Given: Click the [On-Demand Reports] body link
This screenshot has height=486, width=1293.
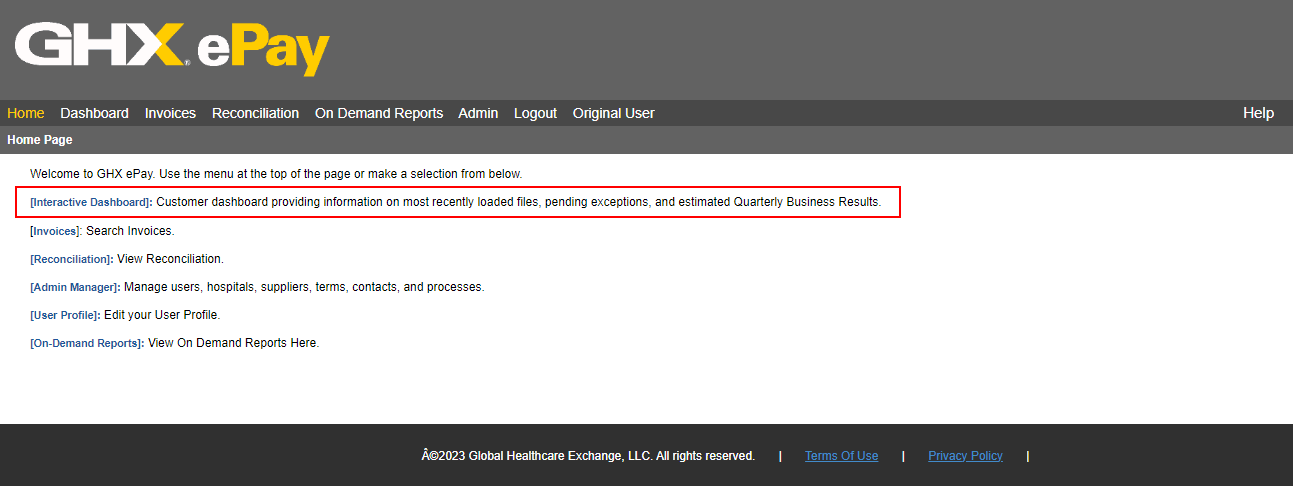Looking at the screenshot, I should pyautogui.click(x=87, y=343).
